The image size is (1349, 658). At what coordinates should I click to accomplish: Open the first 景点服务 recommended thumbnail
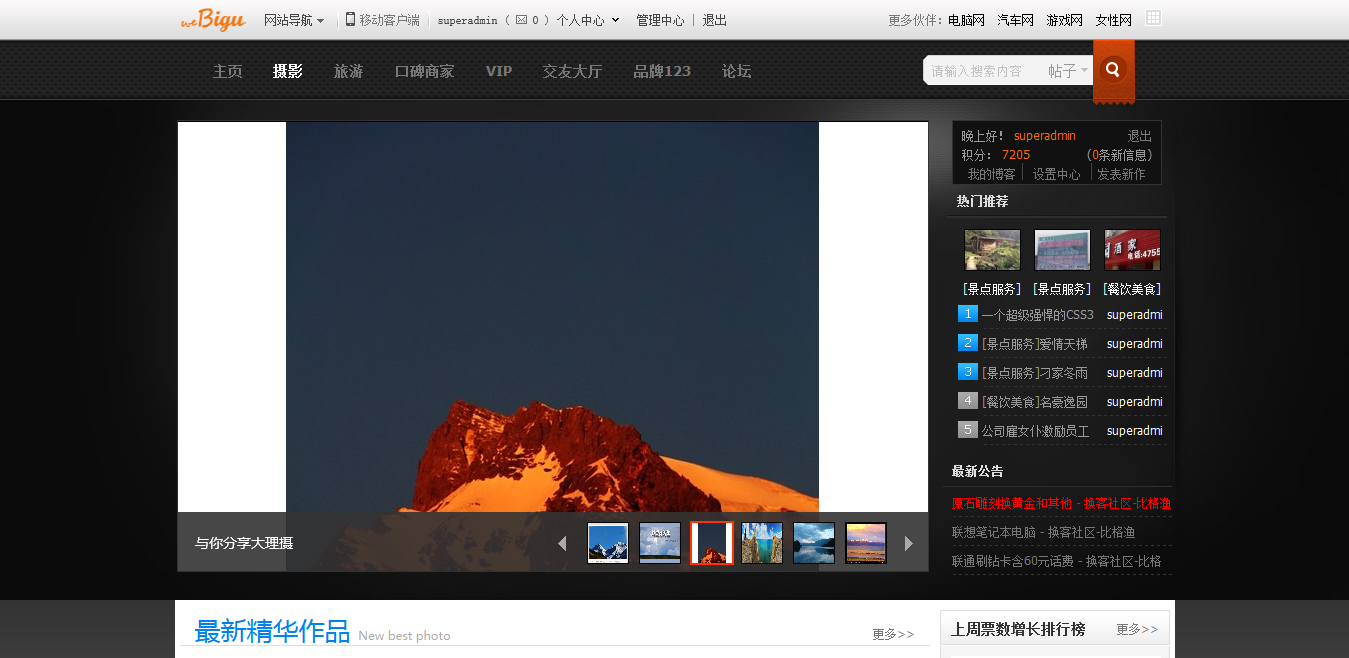(991, 250)
